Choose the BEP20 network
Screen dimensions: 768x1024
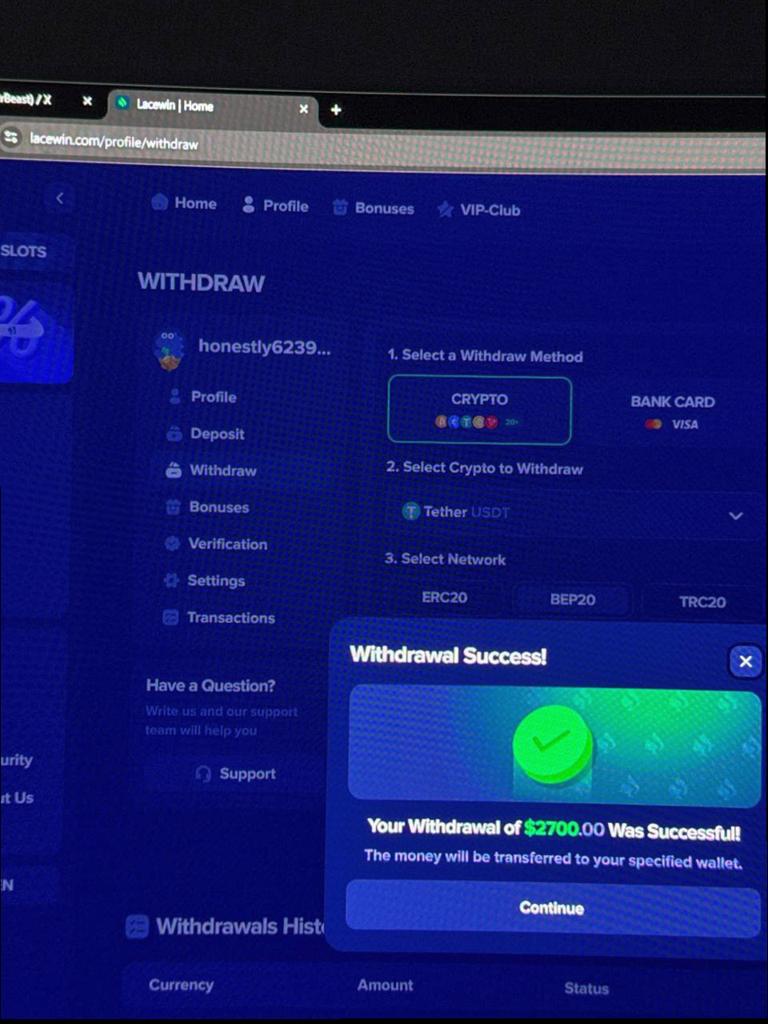pyautogui.click(x=573, y=600)
